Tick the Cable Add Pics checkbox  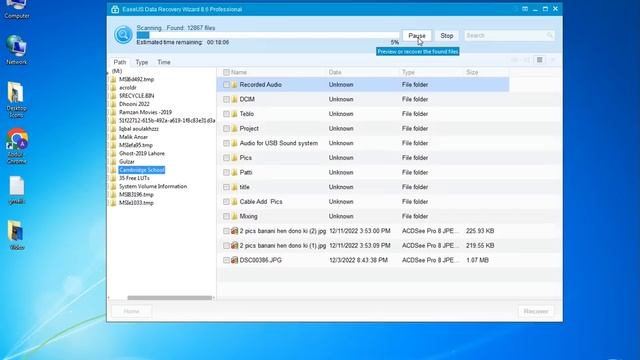point(226,202)
